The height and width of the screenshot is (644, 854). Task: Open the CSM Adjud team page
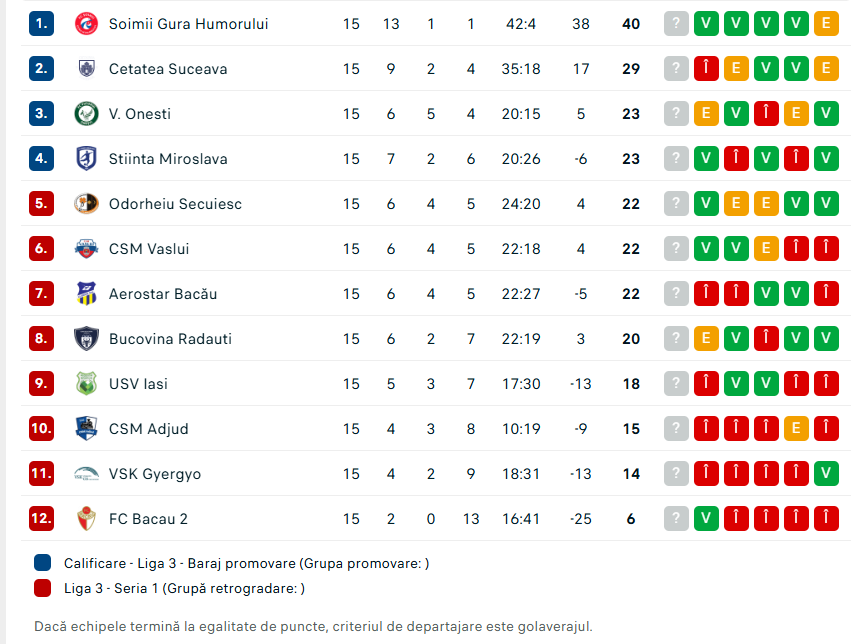148,429
